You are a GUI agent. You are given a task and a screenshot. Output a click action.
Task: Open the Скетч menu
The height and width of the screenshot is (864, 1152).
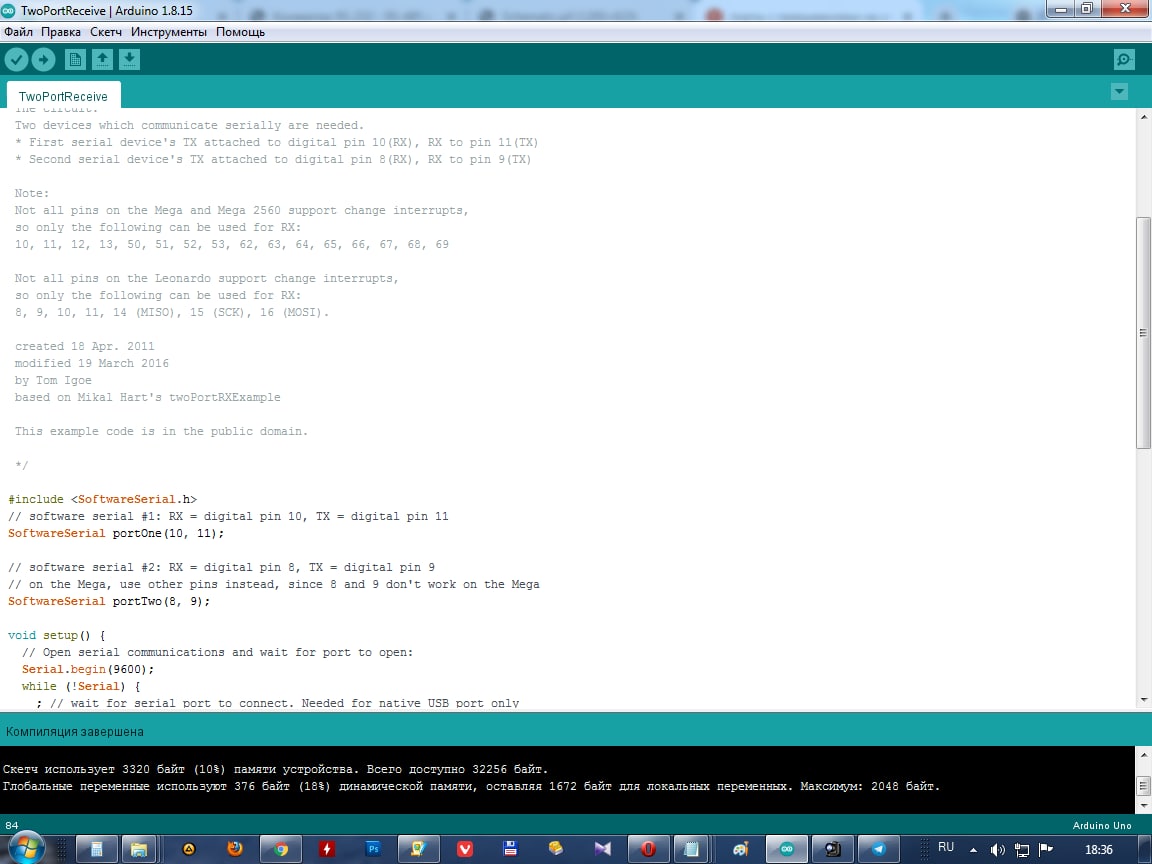[106, 32]
